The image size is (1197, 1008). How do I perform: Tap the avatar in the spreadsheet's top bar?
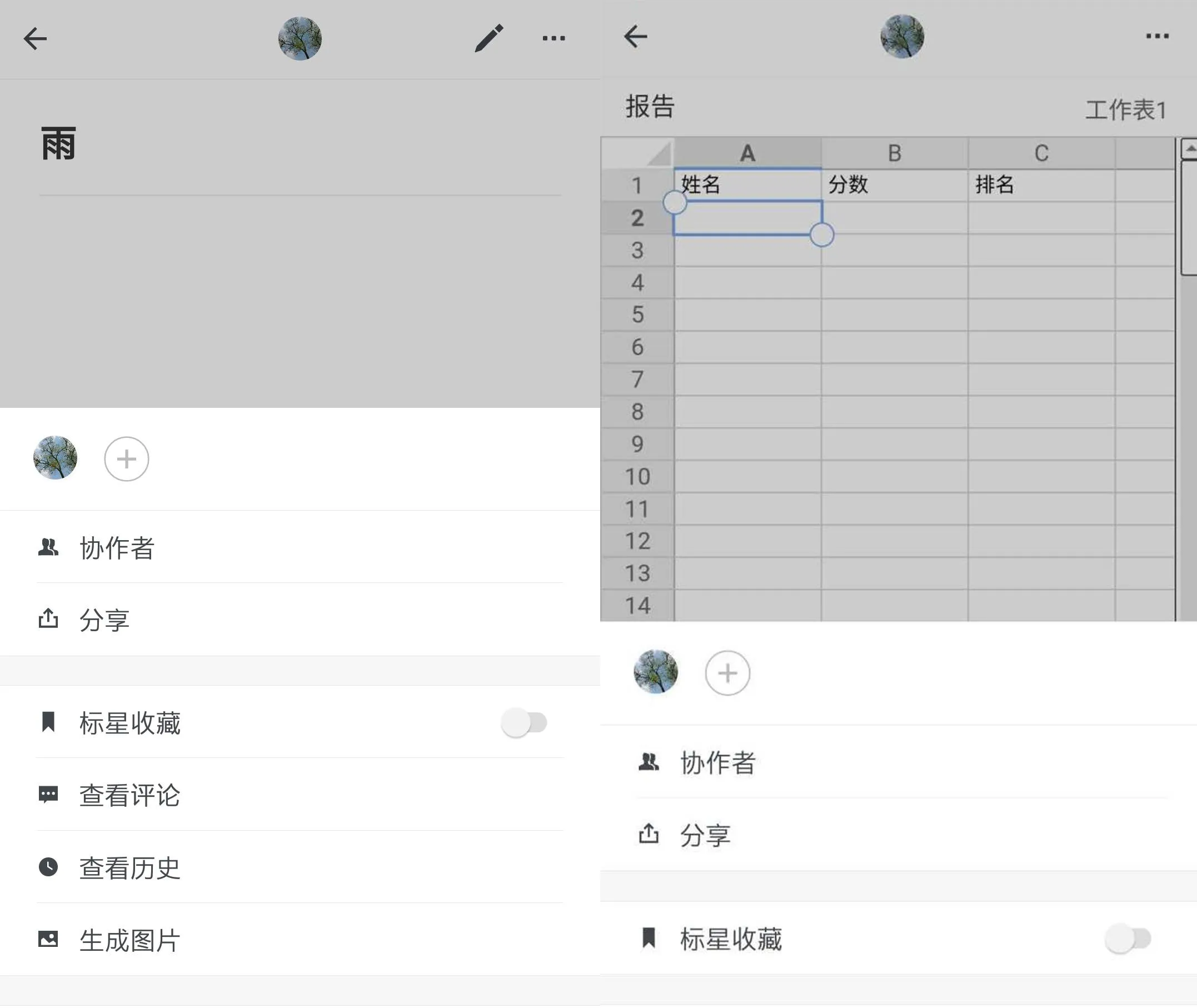coord(901,37)
